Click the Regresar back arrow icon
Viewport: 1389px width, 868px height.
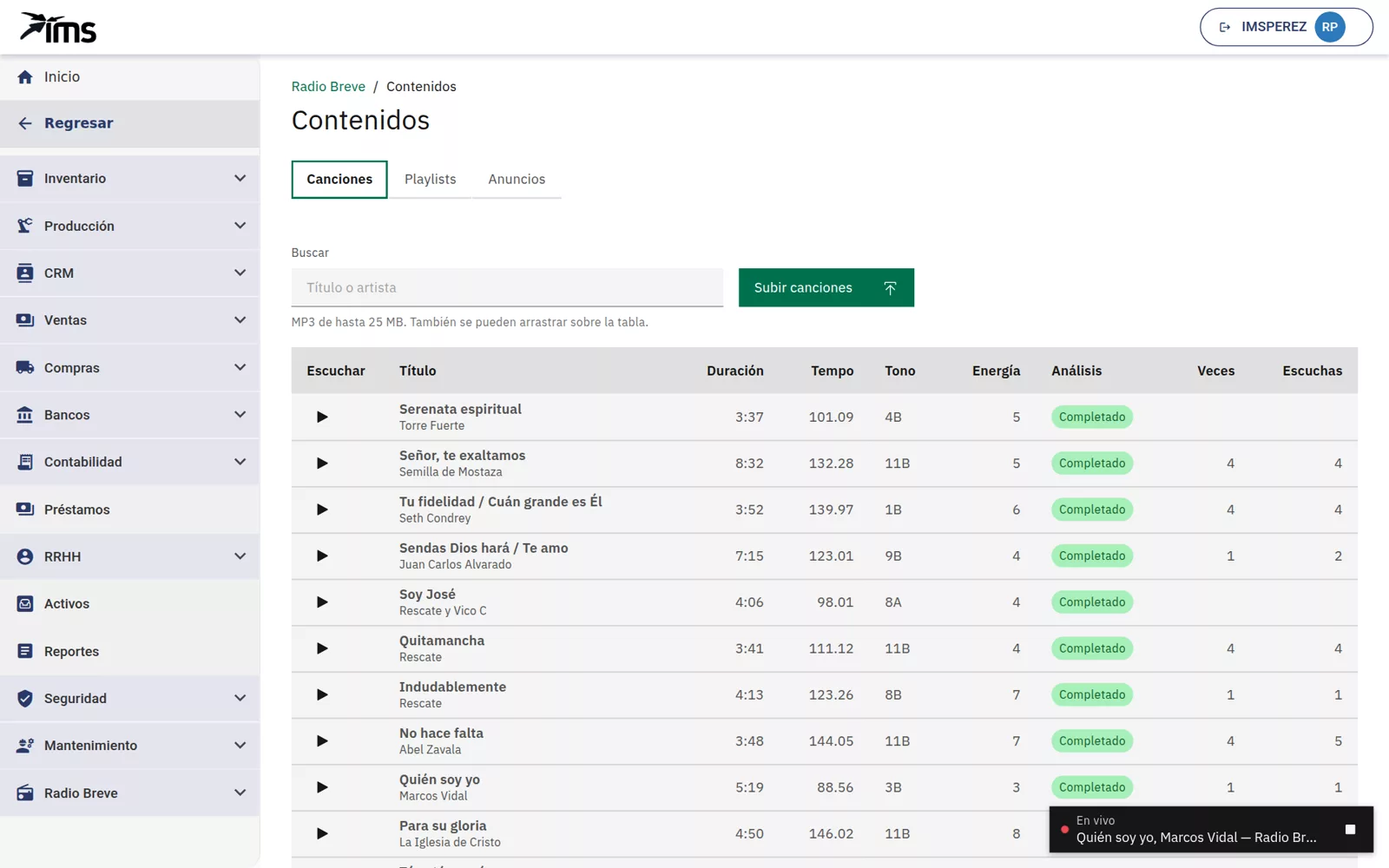[25, 123]
